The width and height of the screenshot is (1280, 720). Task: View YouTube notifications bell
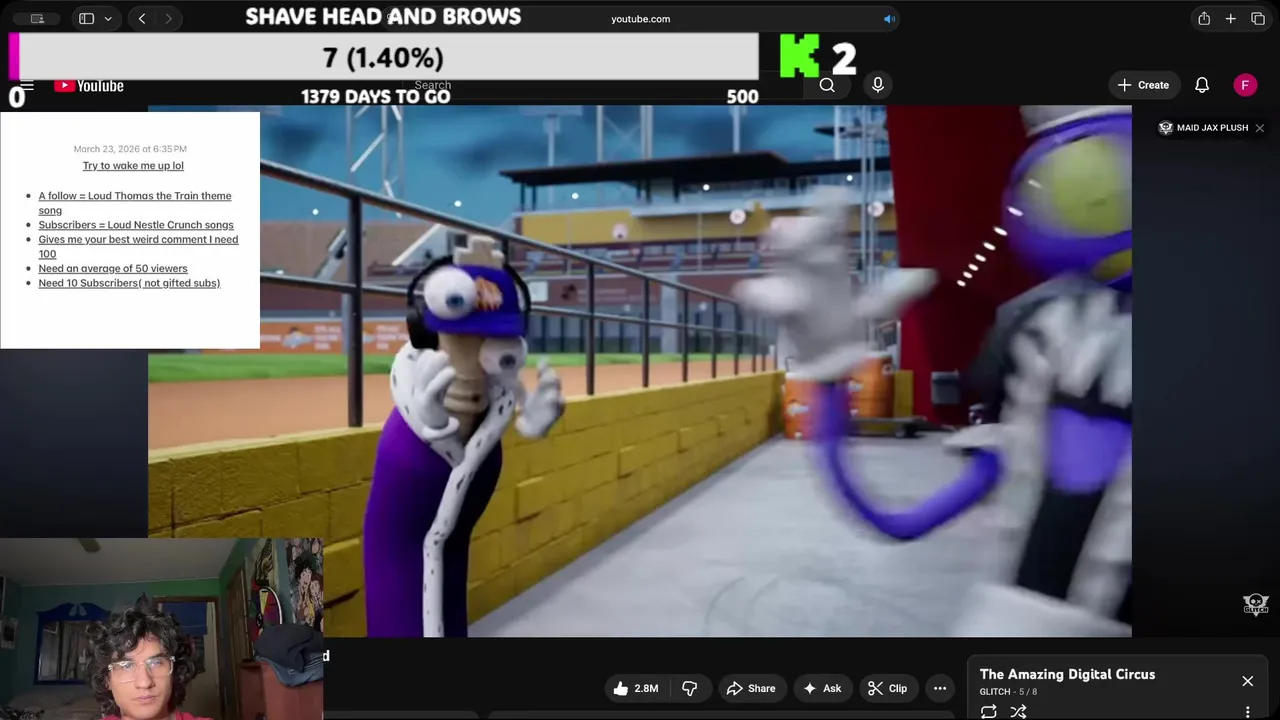coord(1202,85)
